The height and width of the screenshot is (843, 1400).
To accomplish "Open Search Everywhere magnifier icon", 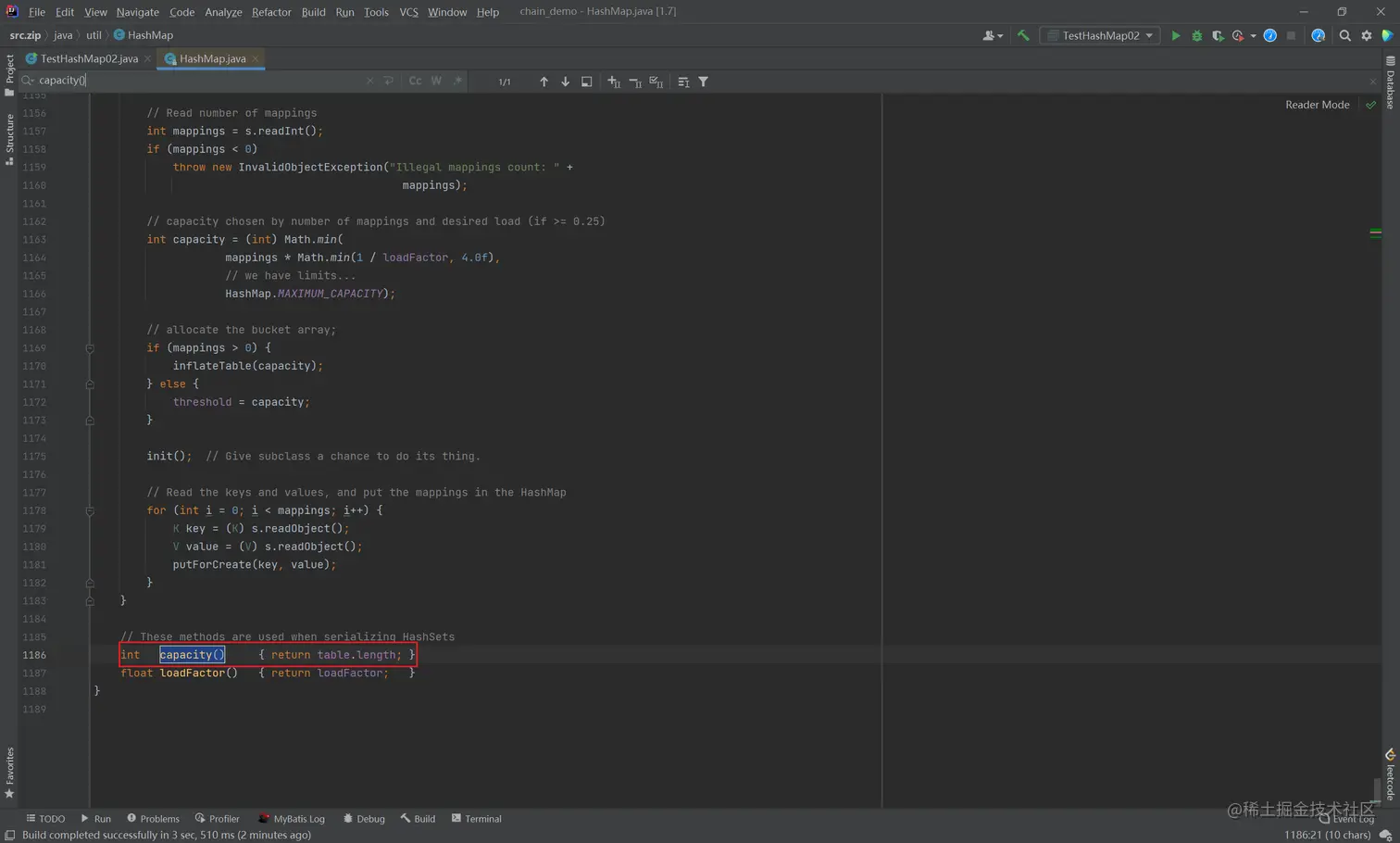I will 1344,35.
